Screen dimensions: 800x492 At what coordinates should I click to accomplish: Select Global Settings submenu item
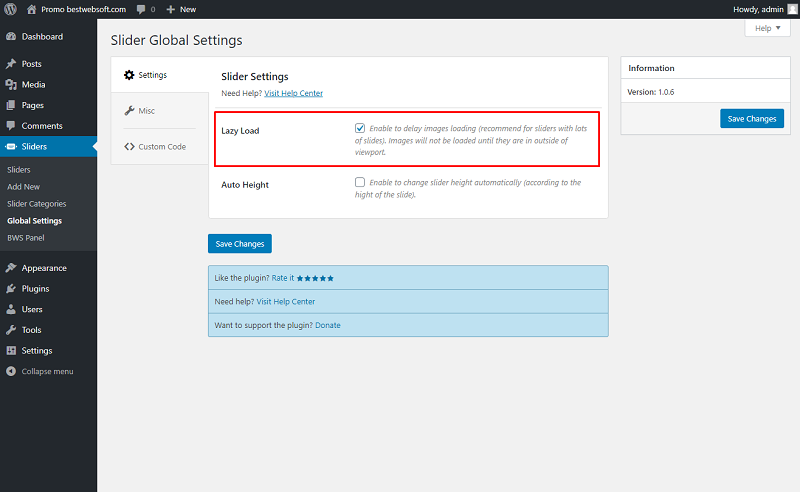pyautogui.click(x=35, y=220)
